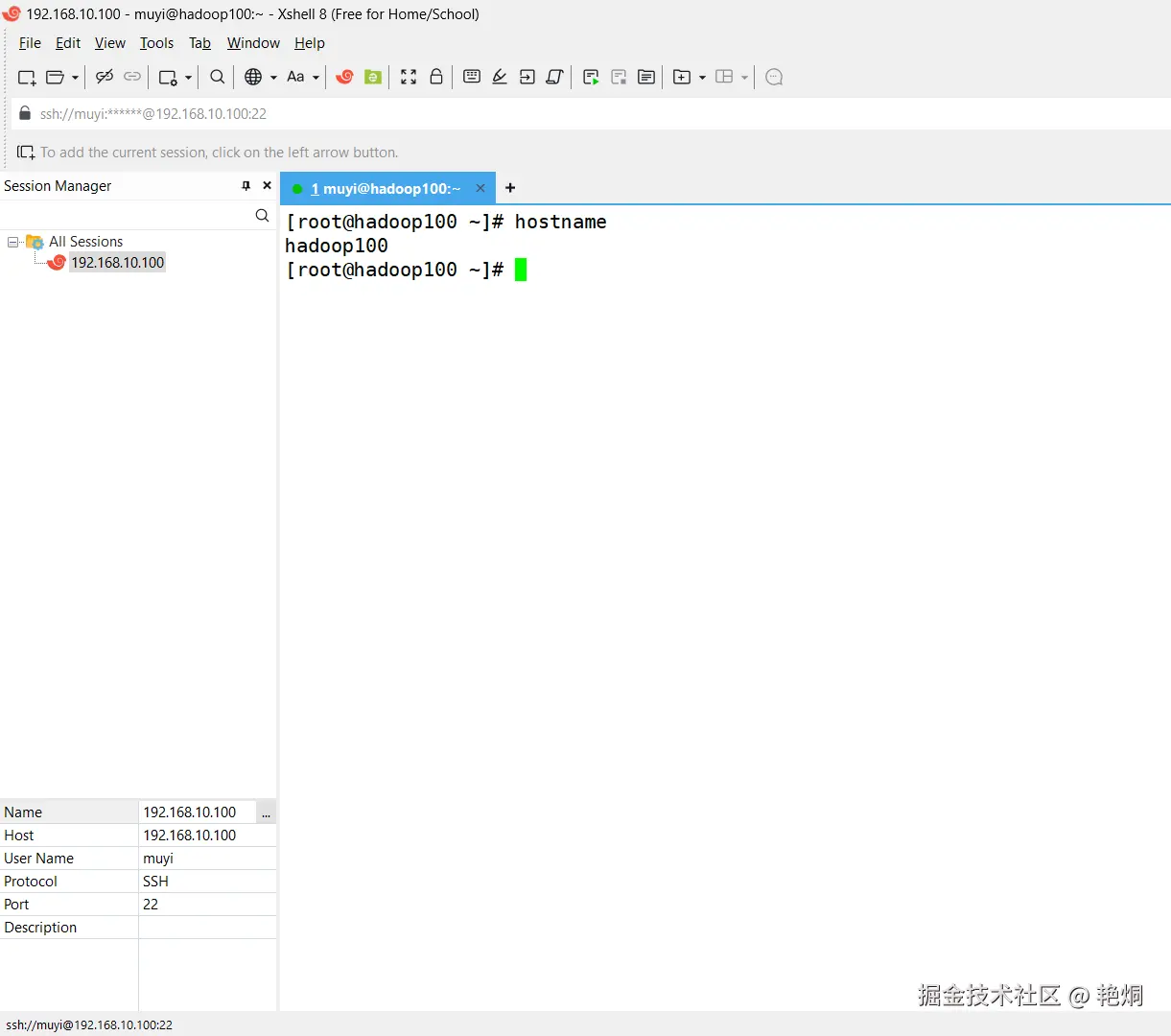Click the Session Manager search icon

pyautogui.click(x=262, y=216)
